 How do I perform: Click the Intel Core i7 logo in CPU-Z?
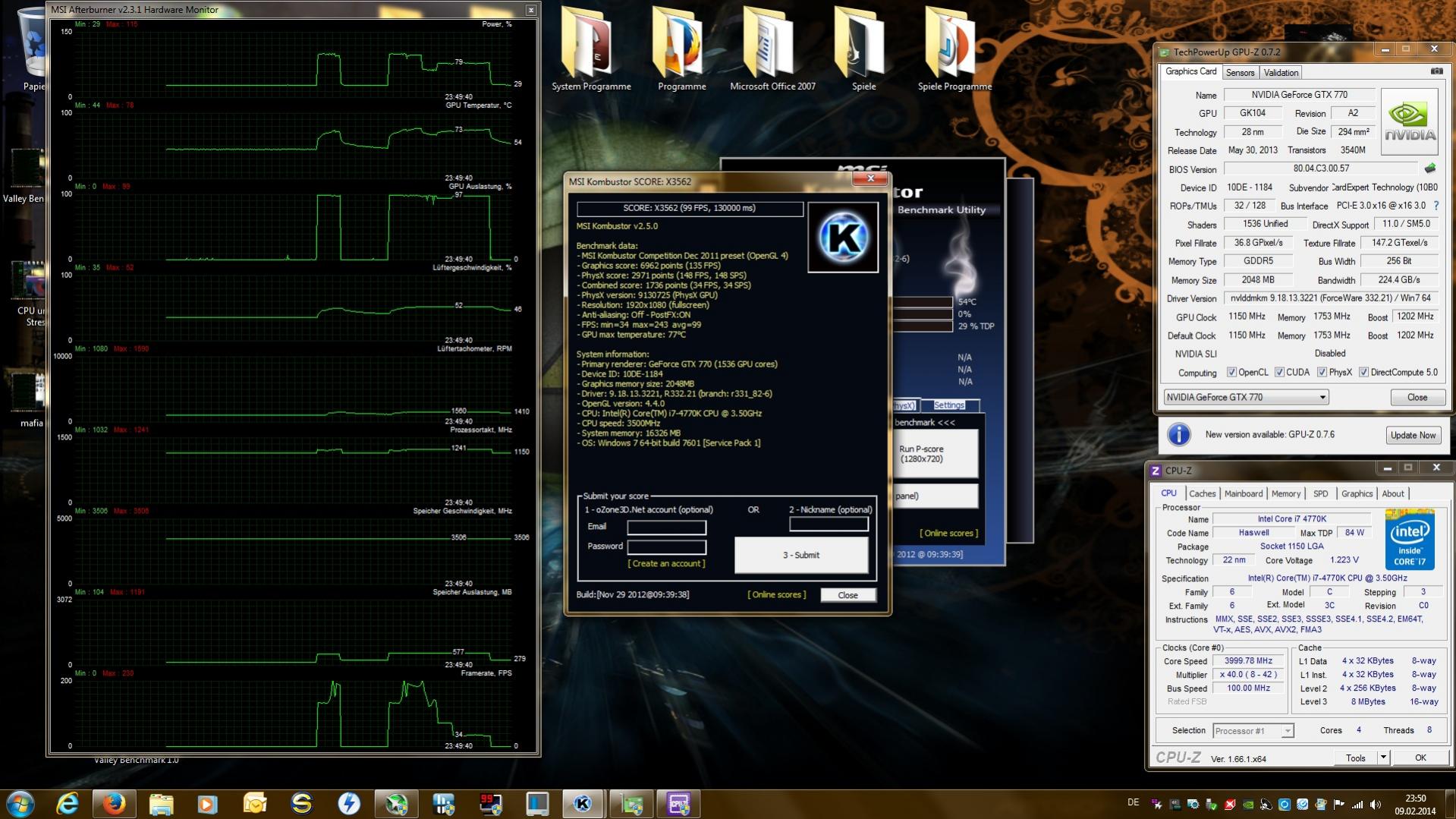click(1410, 540)
